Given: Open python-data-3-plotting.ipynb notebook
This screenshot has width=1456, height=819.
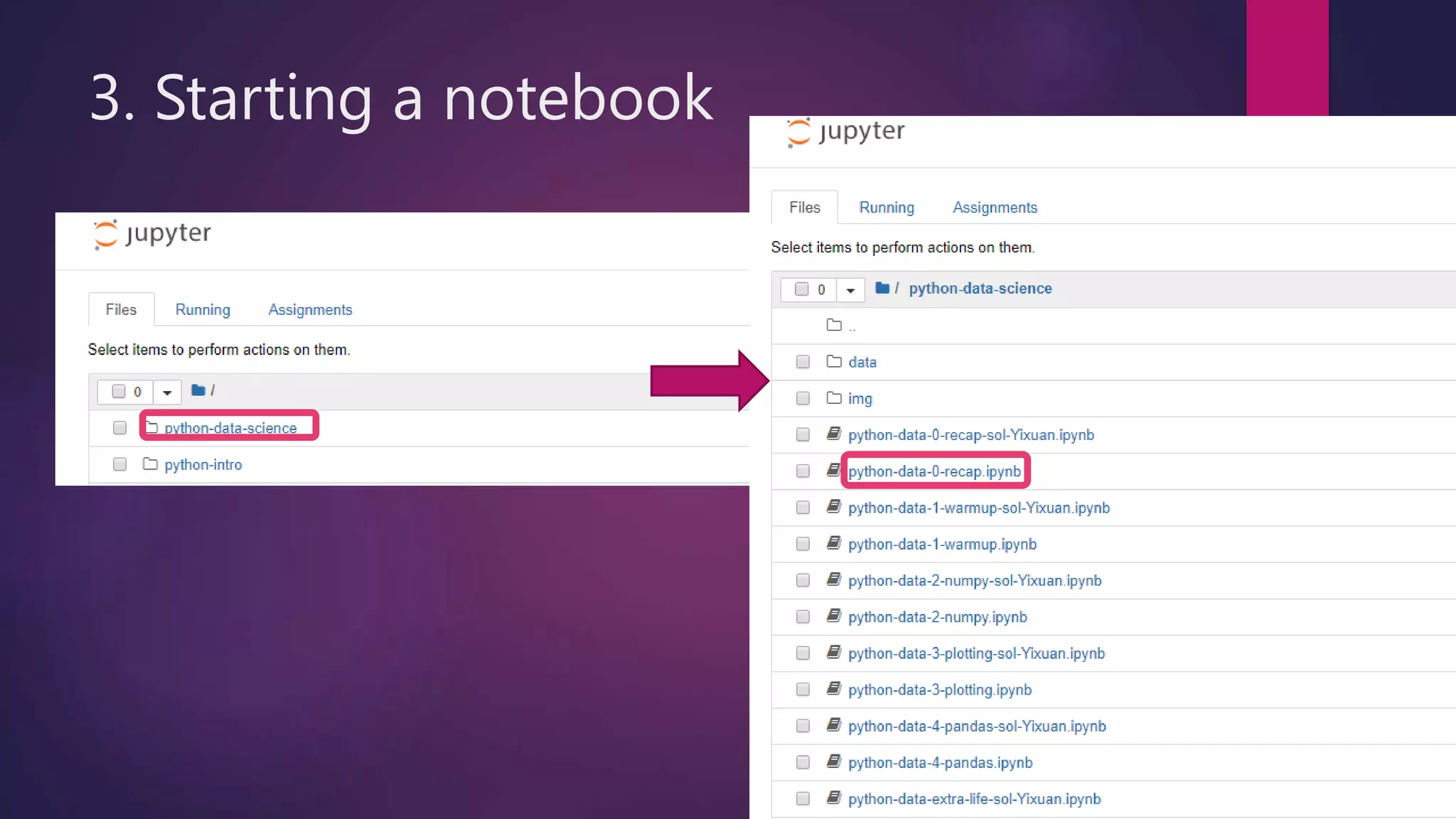Looking at the screenshot, I should [x=940, y=690].
